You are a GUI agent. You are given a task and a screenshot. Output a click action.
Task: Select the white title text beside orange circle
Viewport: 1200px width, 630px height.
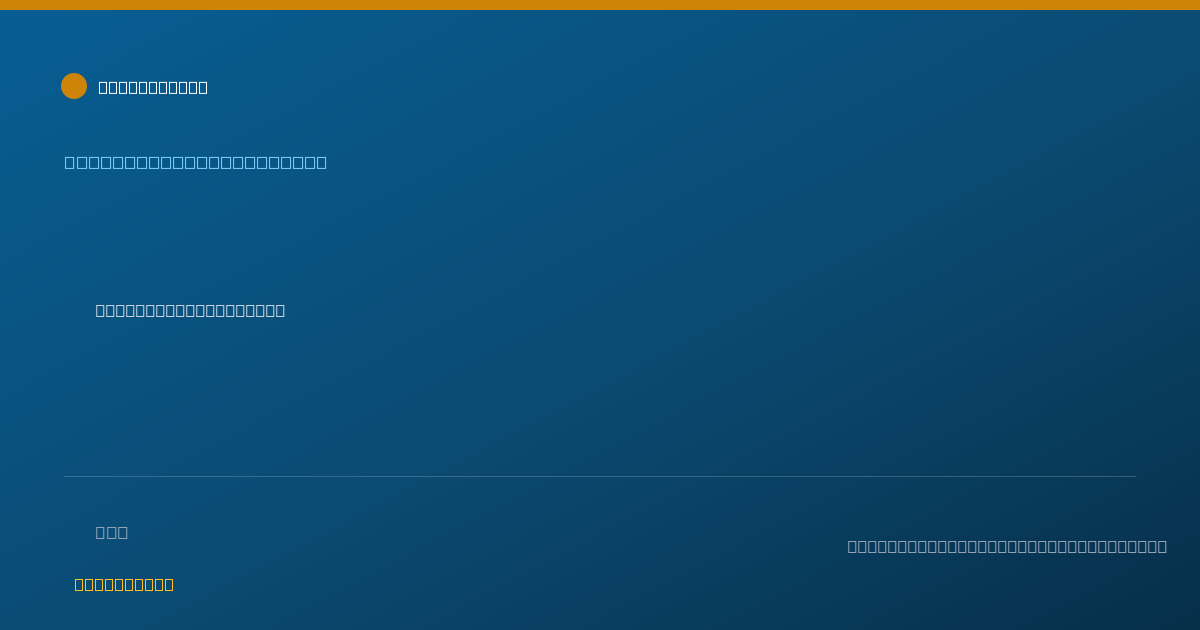pos(153,87)
